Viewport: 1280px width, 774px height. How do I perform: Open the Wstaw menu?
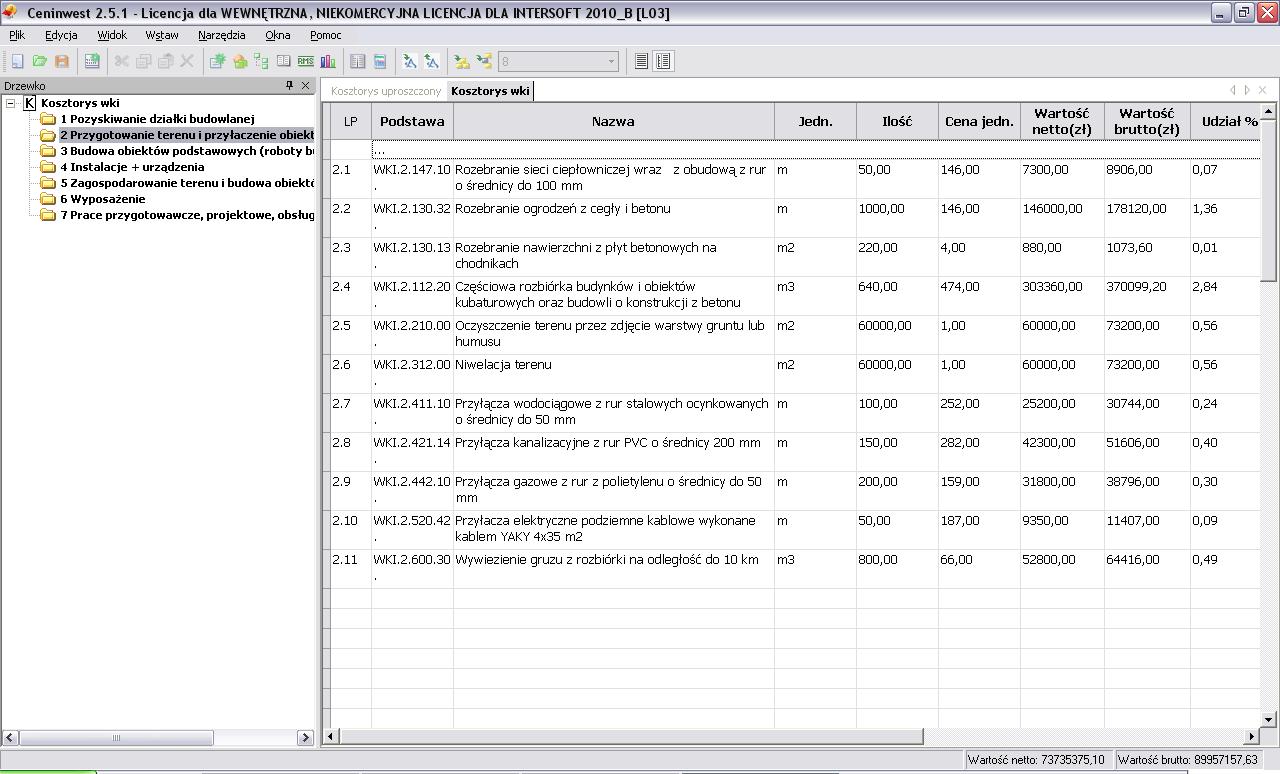coord(162,35)
